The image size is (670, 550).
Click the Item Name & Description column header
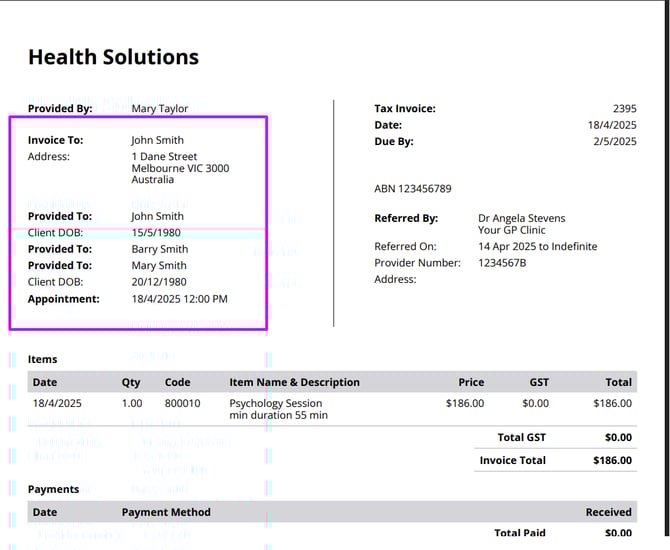(x=294, y=382)
